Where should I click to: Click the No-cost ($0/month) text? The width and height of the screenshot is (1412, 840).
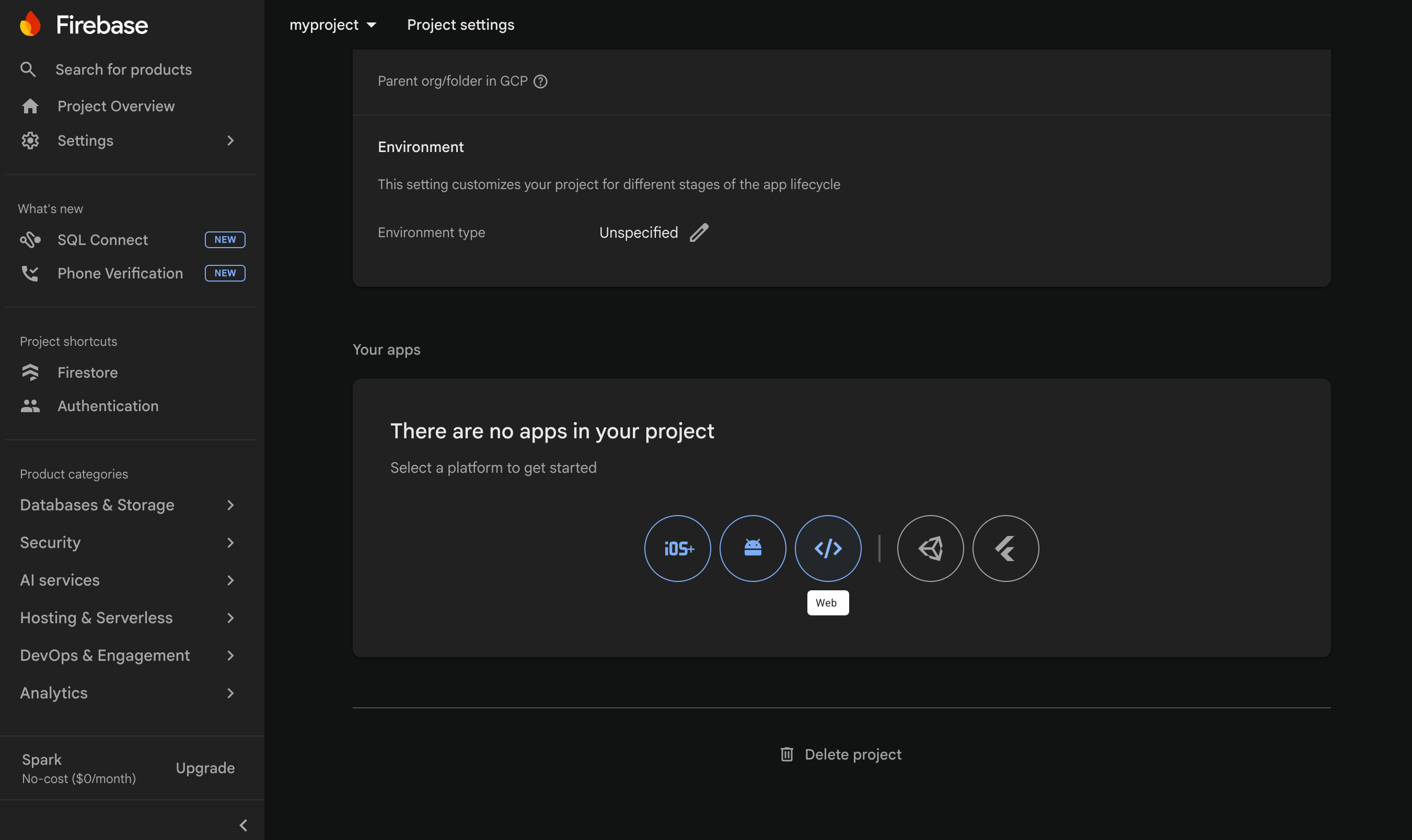point(79,778)
